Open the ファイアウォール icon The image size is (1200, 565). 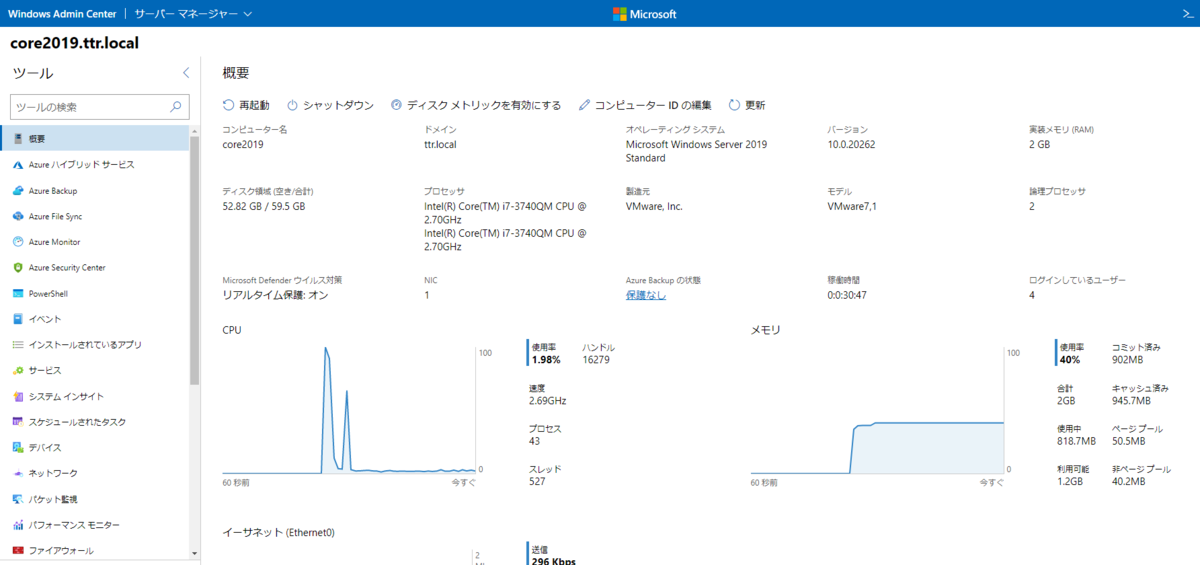coord(18,551)
